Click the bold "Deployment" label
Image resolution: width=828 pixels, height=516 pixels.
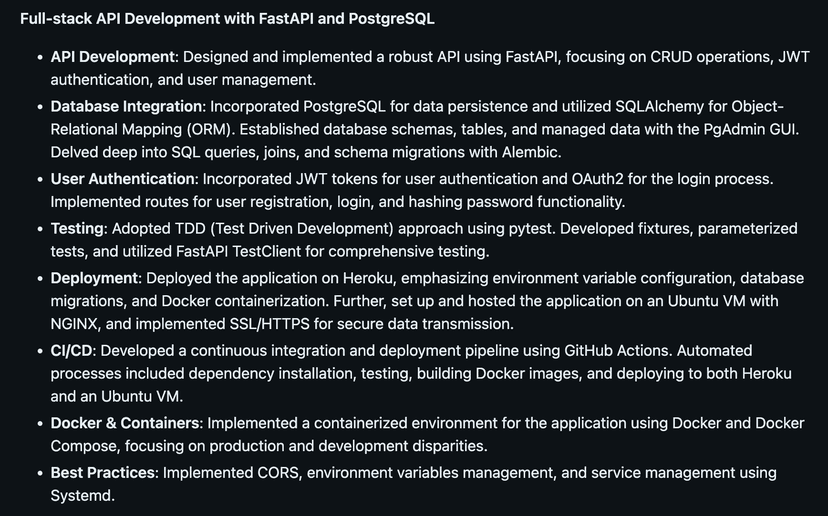94,276
